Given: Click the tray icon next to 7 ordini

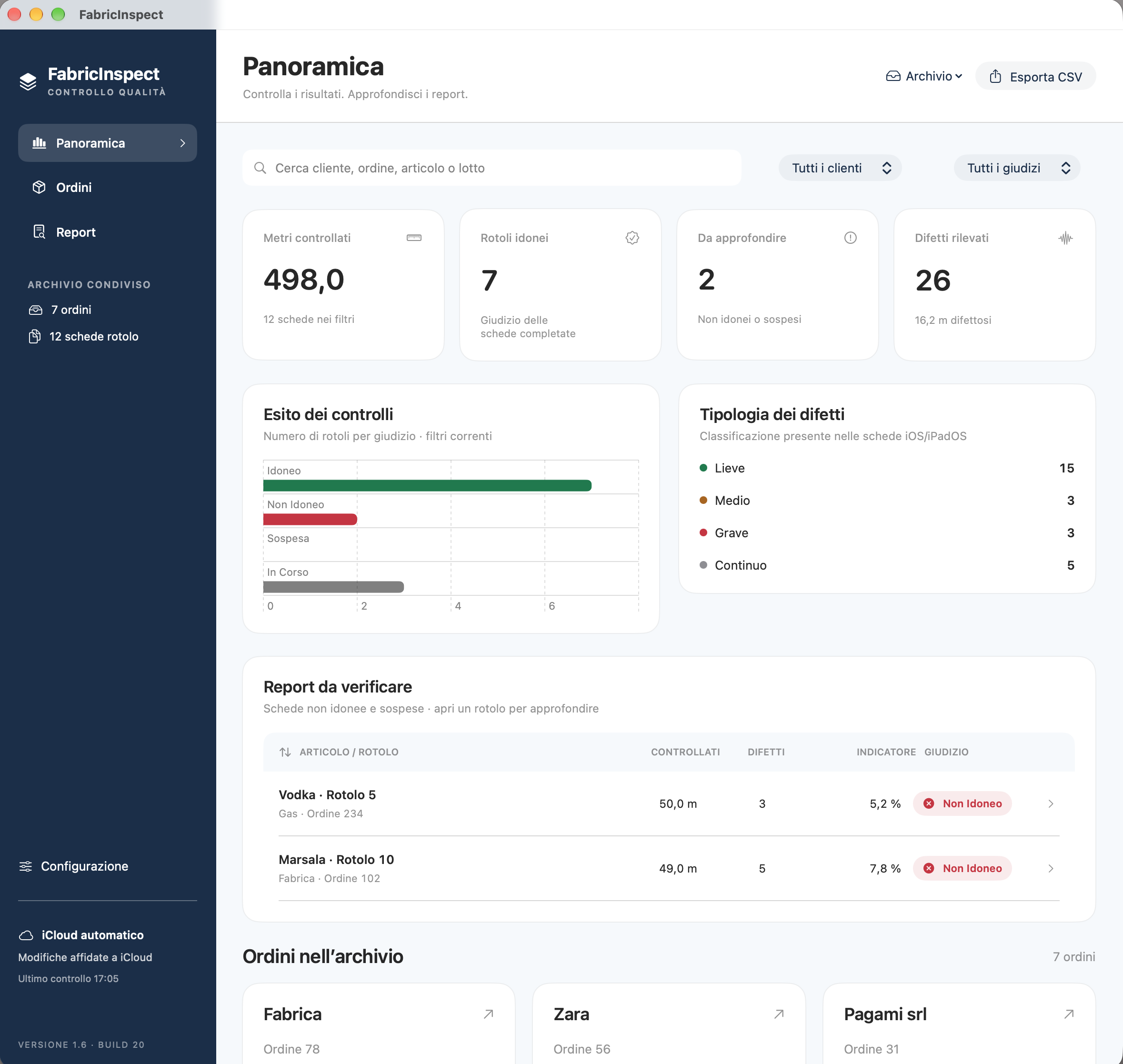Looking at the screenshot, I should click(36, 310).
